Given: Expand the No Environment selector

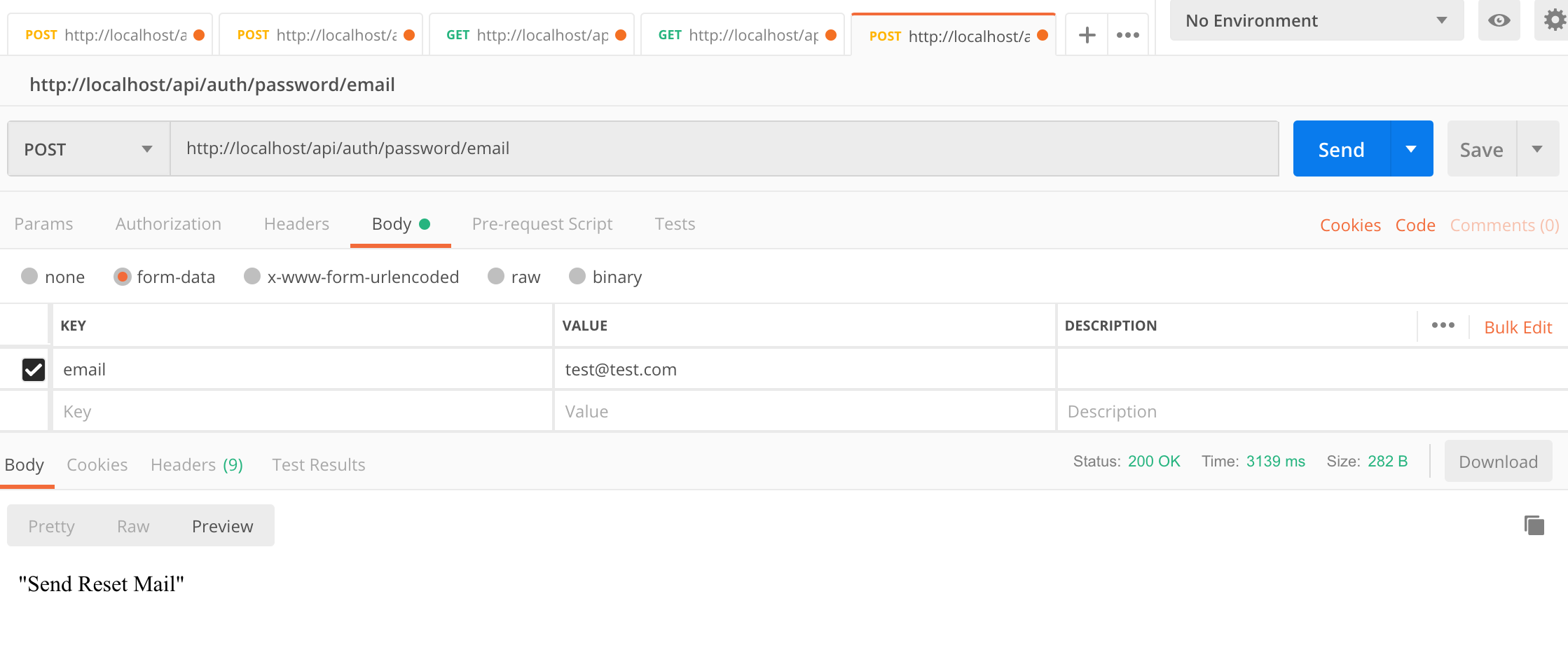Looking at the screenshot, I should (1316, 21).
